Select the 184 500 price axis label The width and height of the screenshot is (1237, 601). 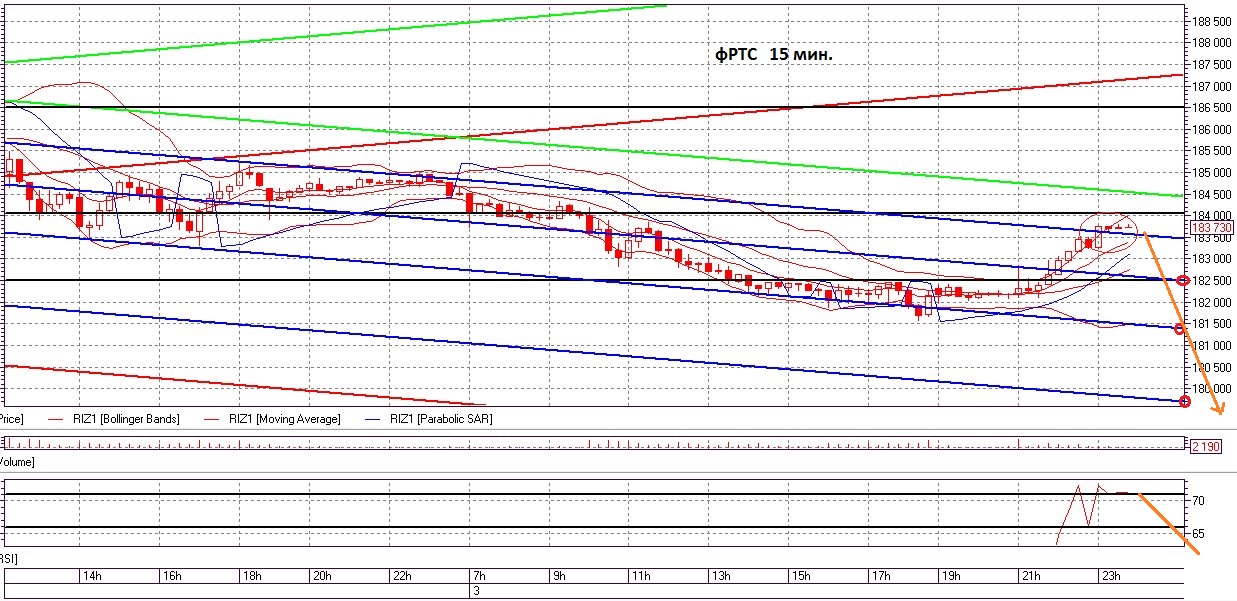click(x=1210, y=194)
